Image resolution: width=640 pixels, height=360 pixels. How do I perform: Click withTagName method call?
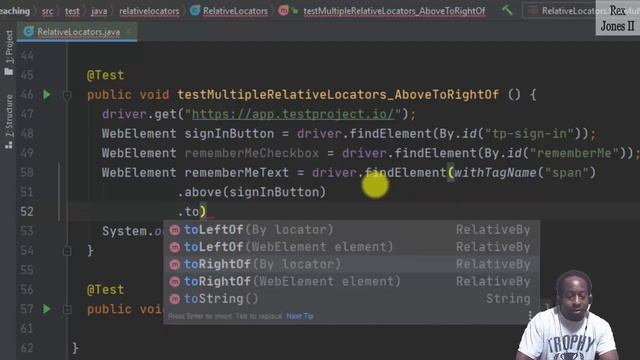(495, 173)
